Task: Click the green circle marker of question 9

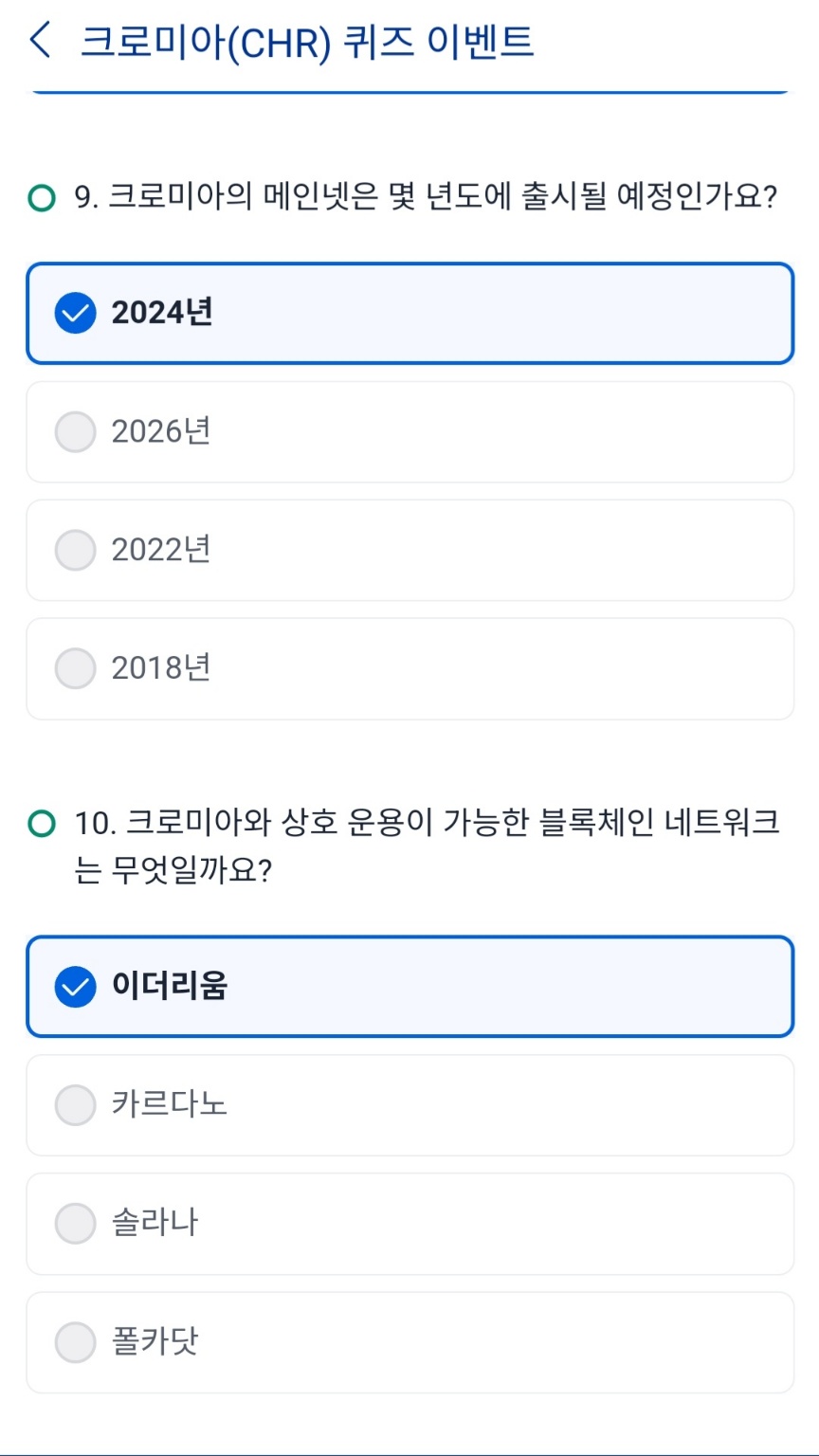Action: [x=41, y=198]
